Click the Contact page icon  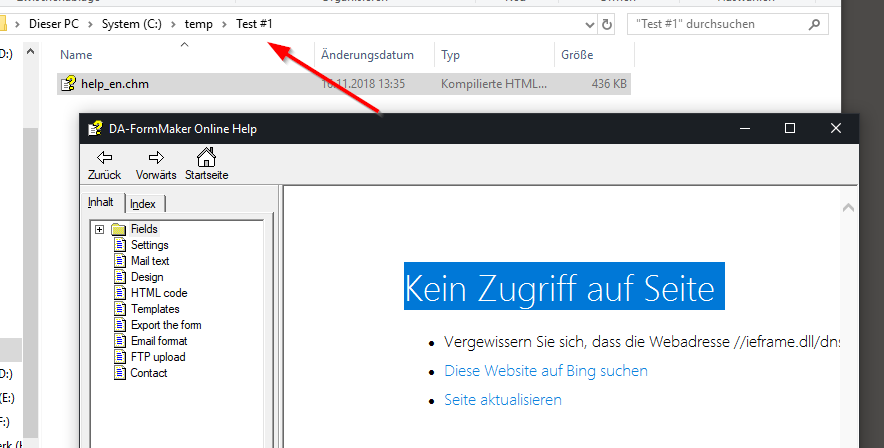120,372
